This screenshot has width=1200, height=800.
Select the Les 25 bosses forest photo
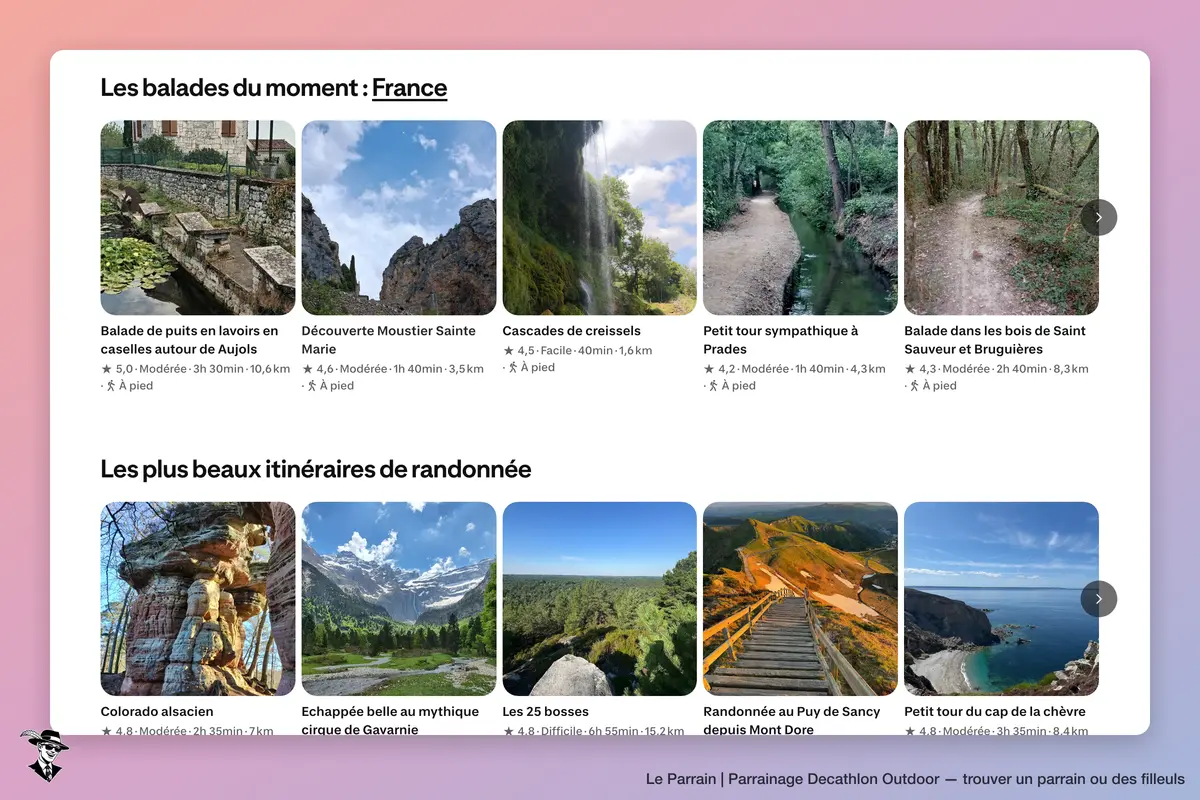click(x=600, y=599)
